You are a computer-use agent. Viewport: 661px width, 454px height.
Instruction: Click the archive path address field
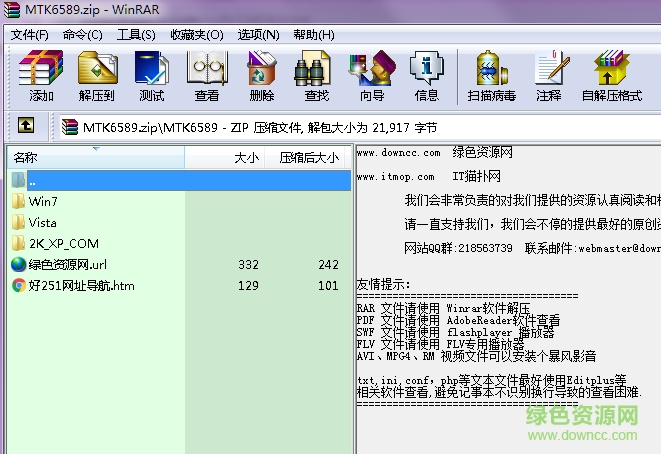click(359, 127)
